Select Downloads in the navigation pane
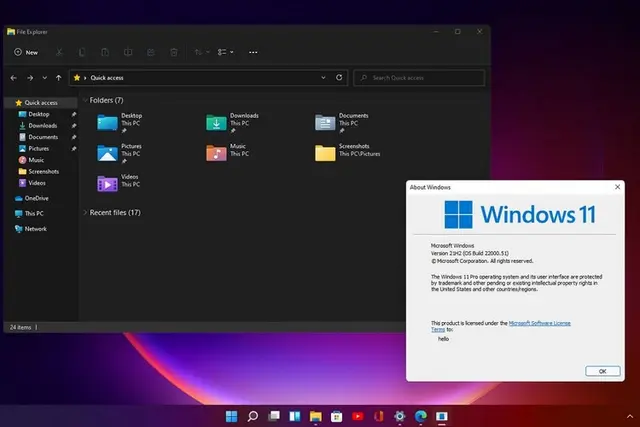 coord(41,126)
